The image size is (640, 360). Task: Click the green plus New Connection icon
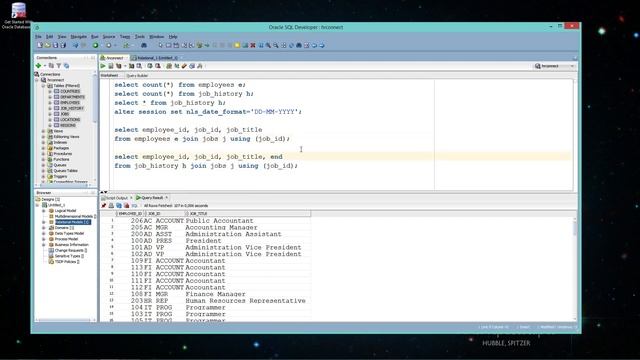tap(38, 66)
